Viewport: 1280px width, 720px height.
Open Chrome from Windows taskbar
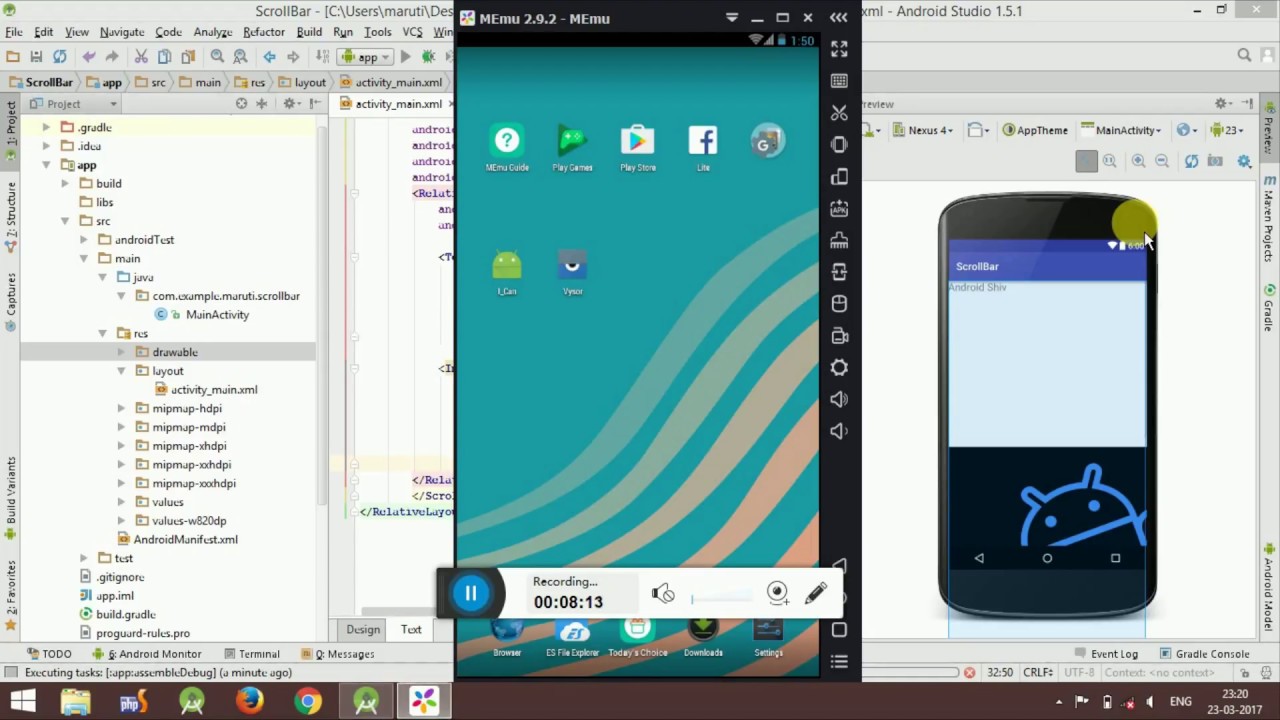pyautogui.click(x=308, y=701)
